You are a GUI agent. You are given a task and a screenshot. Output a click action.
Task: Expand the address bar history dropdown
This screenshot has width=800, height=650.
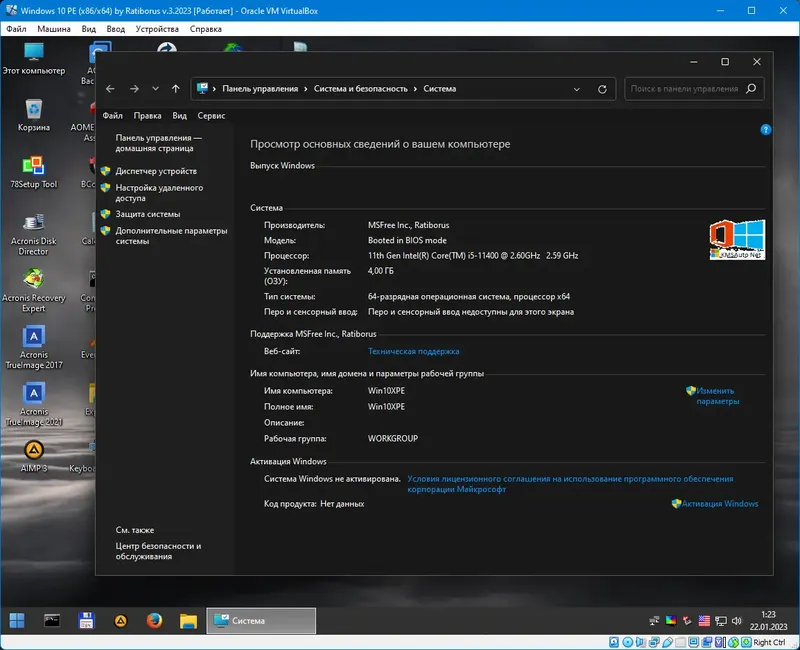click(577, 88)
